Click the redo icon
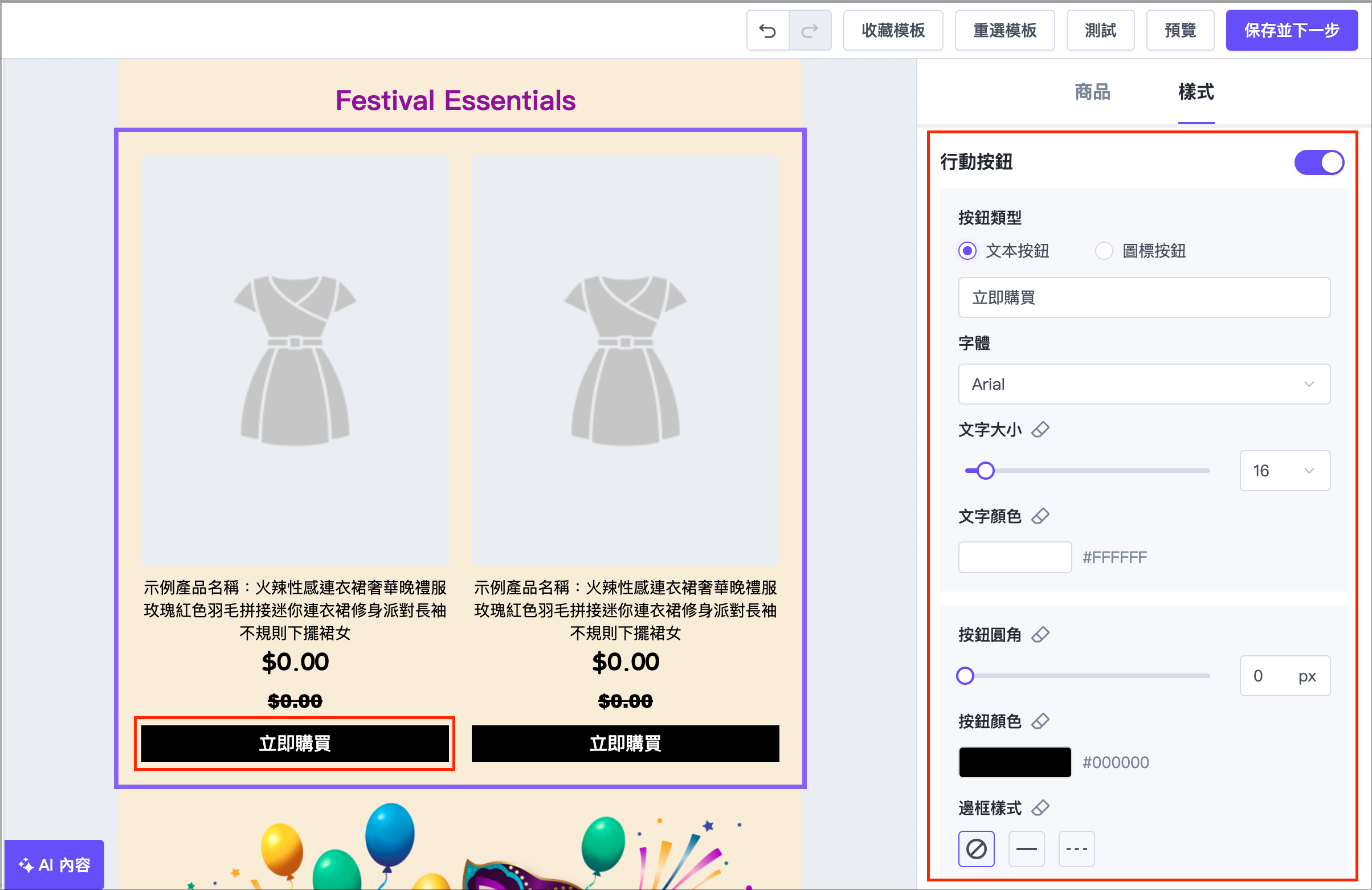 pyautogui.click(x=810, y=30)
